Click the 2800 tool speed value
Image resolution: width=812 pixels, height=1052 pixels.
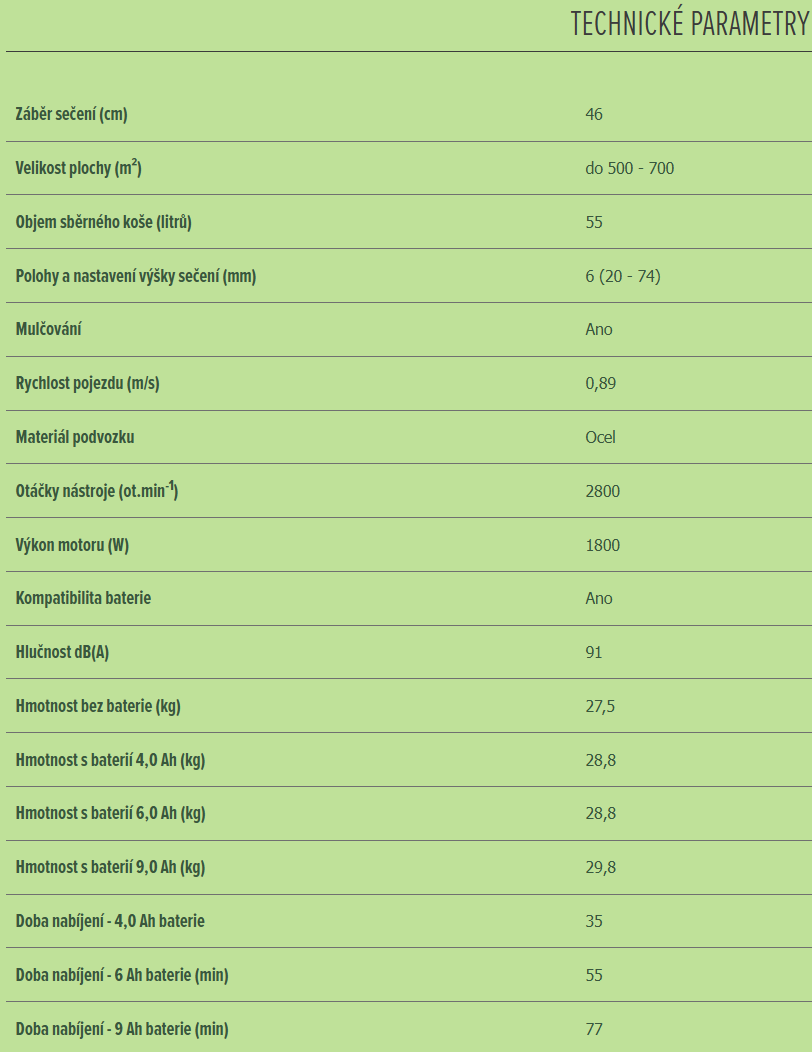click(x=602, y=491)
